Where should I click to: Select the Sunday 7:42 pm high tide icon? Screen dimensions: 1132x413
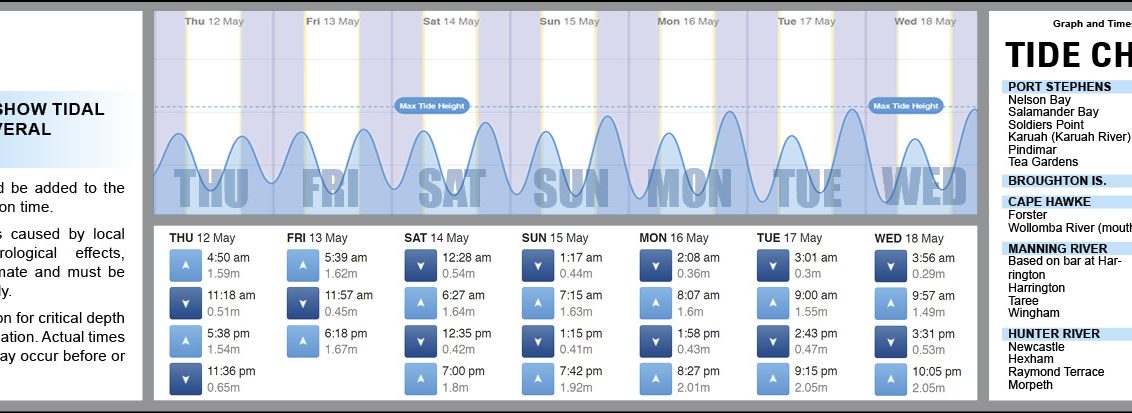click(x=536, y=378)
